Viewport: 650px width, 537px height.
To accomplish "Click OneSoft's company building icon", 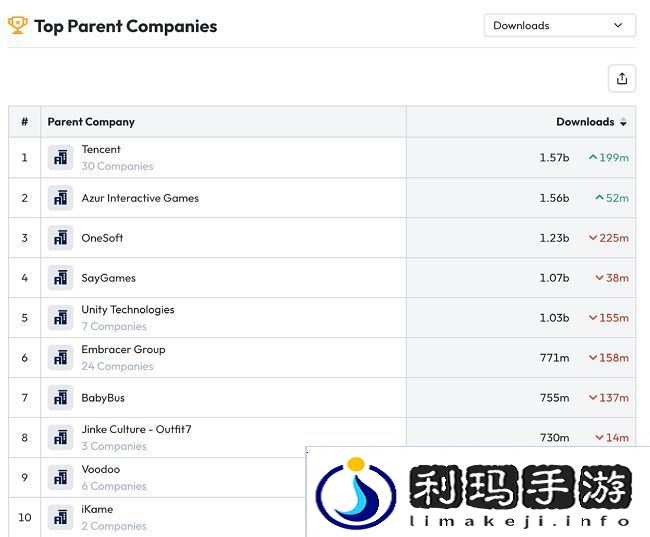I will [x=60, y=238].
